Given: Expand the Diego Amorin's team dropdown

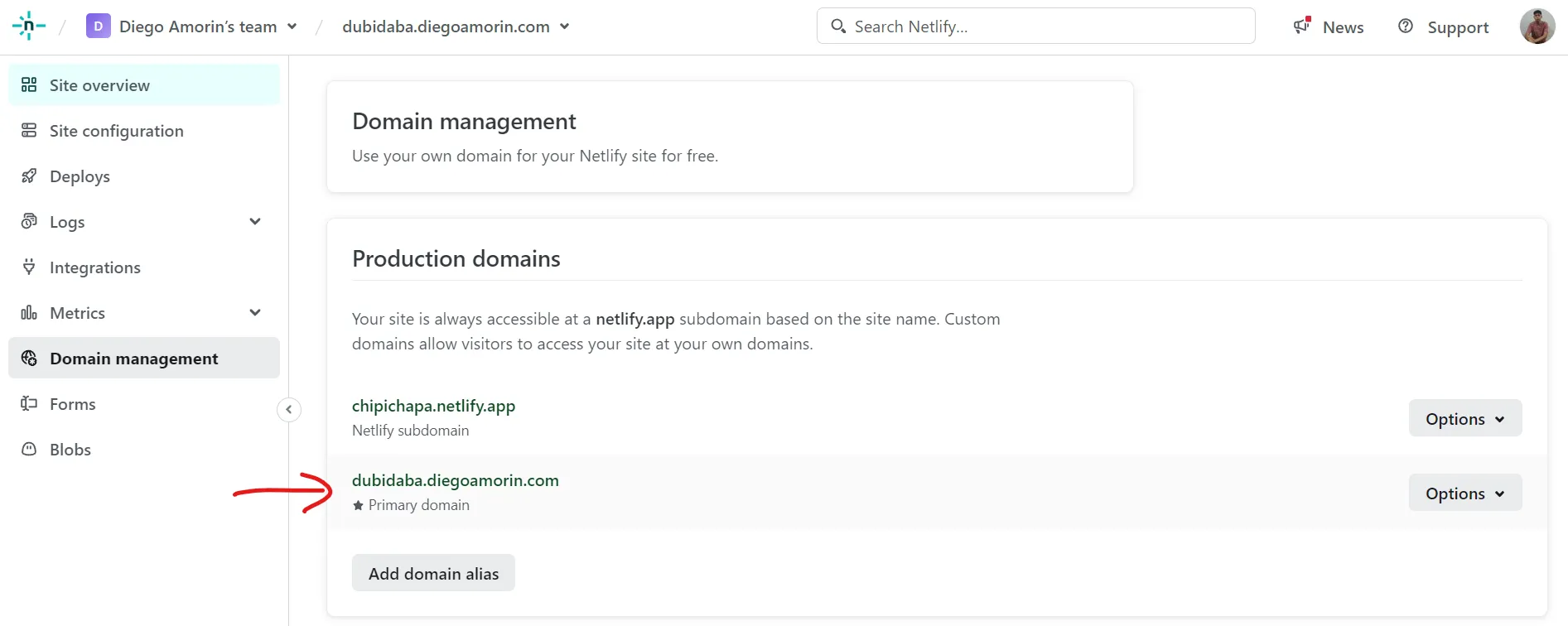Looking at the screenshot, I should coord(292,26).
